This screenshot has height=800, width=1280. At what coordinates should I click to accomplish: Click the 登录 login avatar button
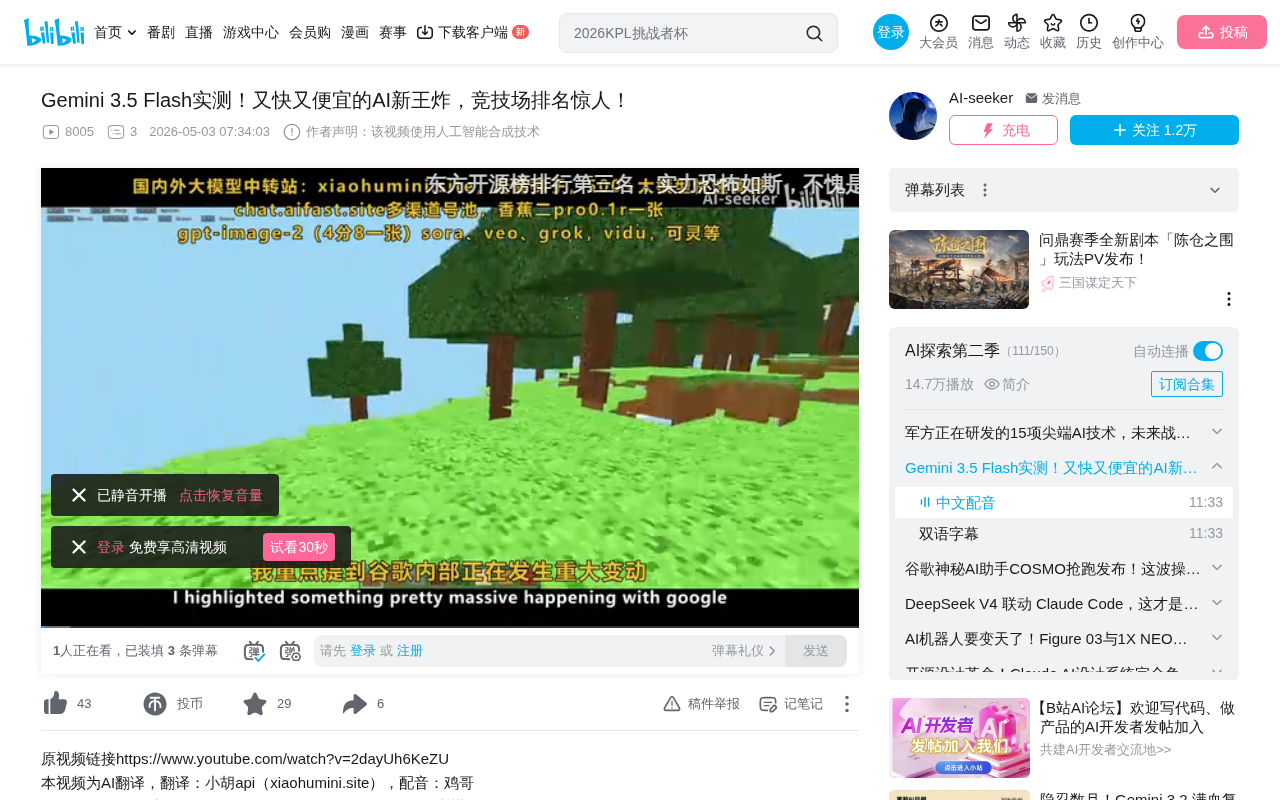tap(891, 32)
